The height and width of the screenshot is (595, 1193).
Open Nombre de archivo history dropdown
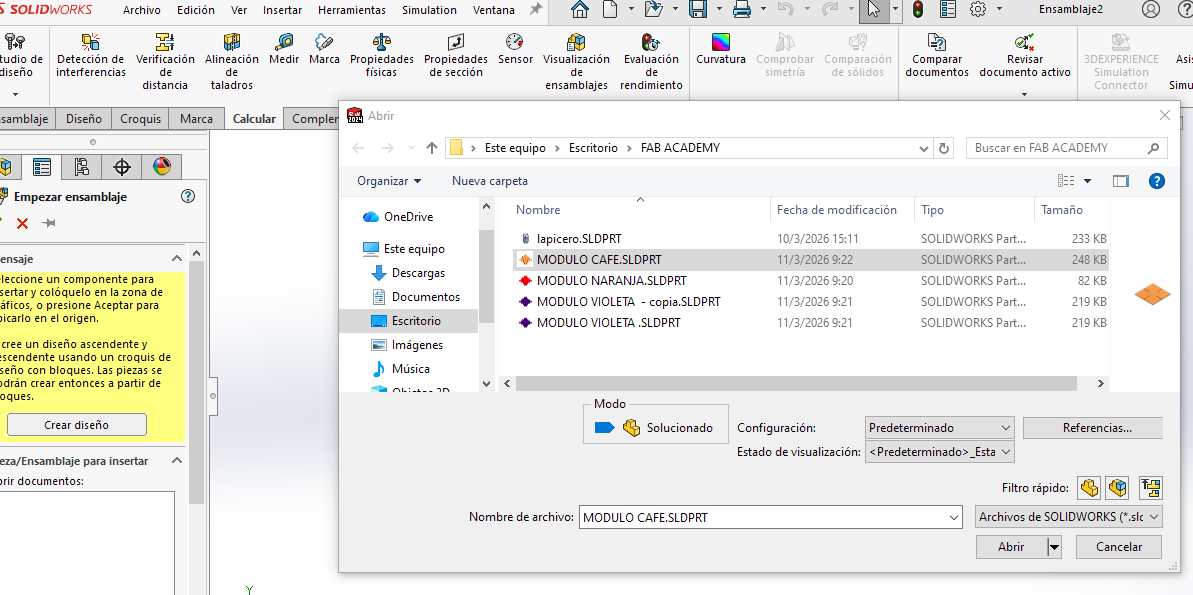point(955,517)
